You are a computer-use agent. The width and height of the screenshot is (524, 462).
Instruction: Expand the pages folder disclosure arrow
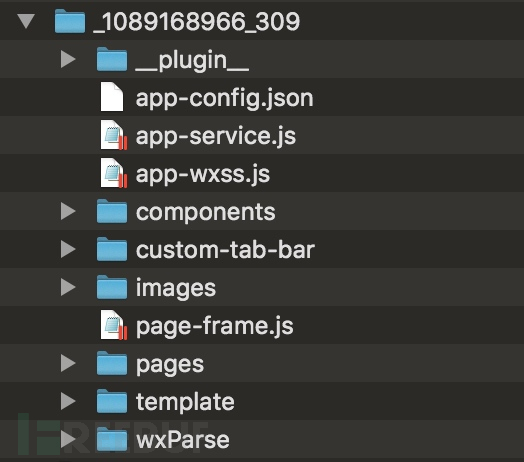pos(68,363)
